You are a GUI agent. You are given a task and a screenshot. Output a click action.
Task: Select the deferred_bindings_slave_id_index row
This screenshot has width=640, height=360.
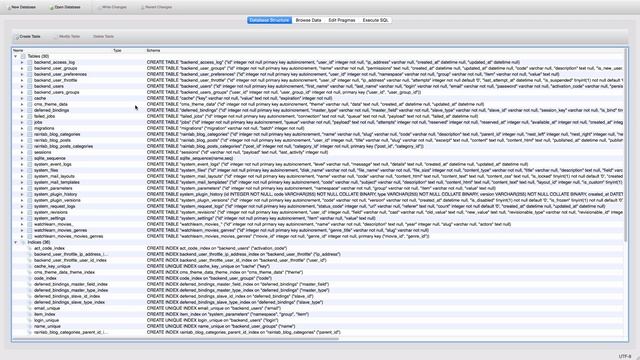[318, 296]
